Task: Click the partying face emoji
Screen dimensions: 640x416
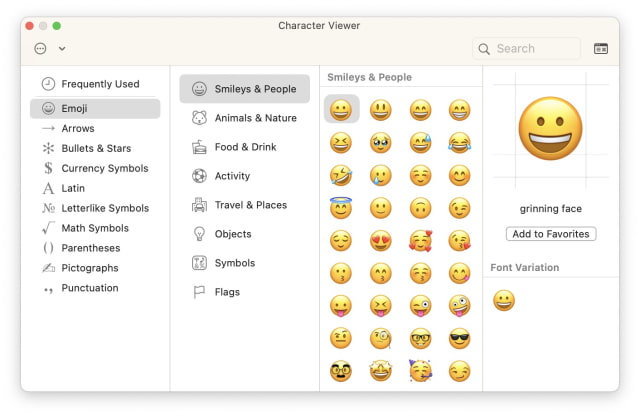Action: [420, 371]
